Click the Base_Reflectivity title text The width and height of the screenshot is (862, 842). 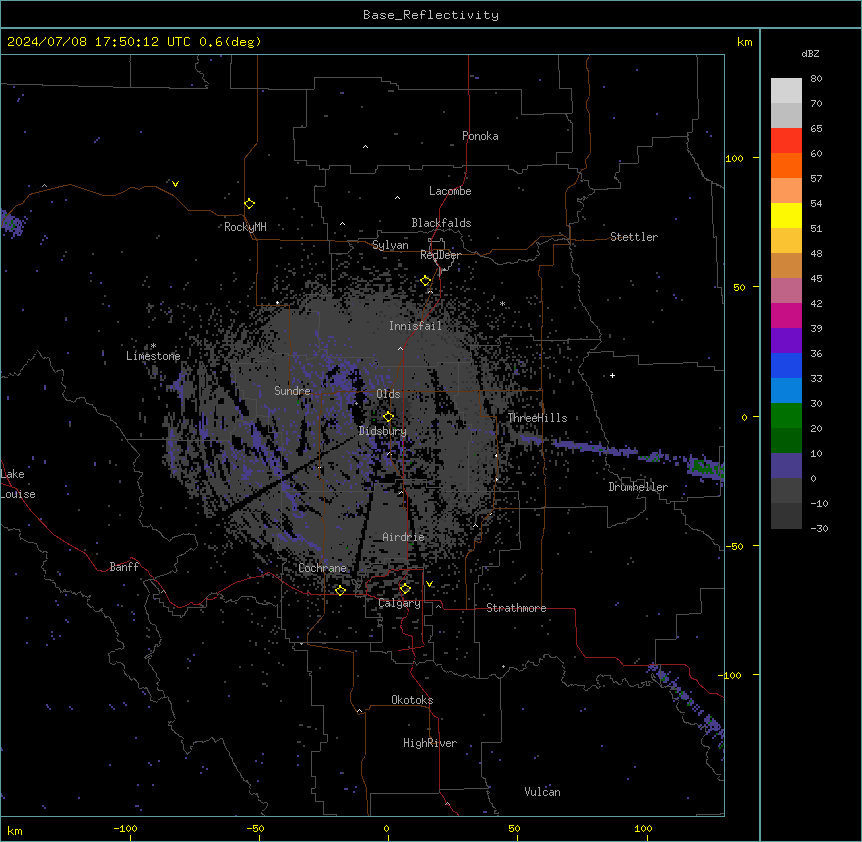tap(431, 15)
